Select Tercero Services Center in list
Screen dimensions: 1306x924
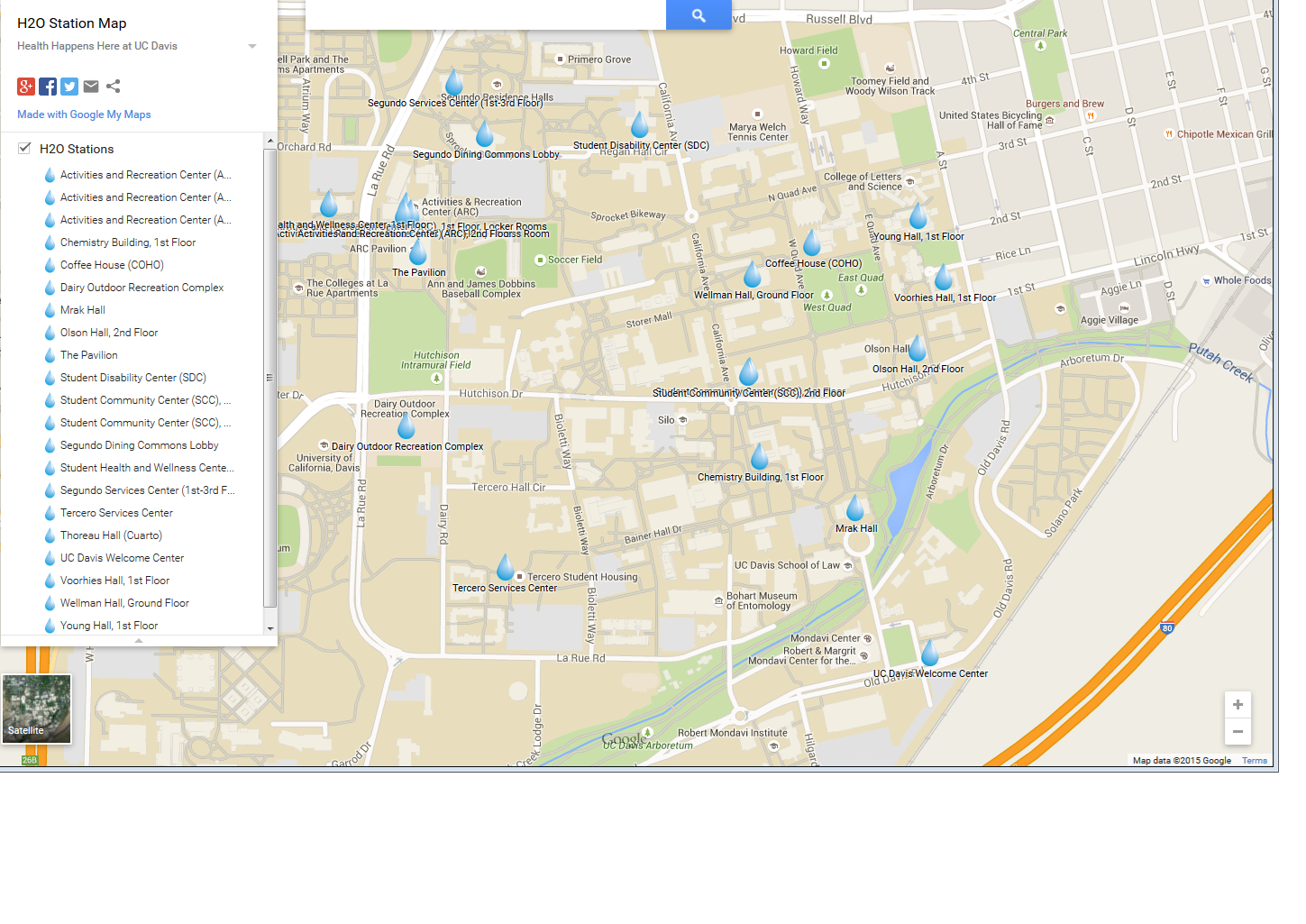tap(116, 513)
